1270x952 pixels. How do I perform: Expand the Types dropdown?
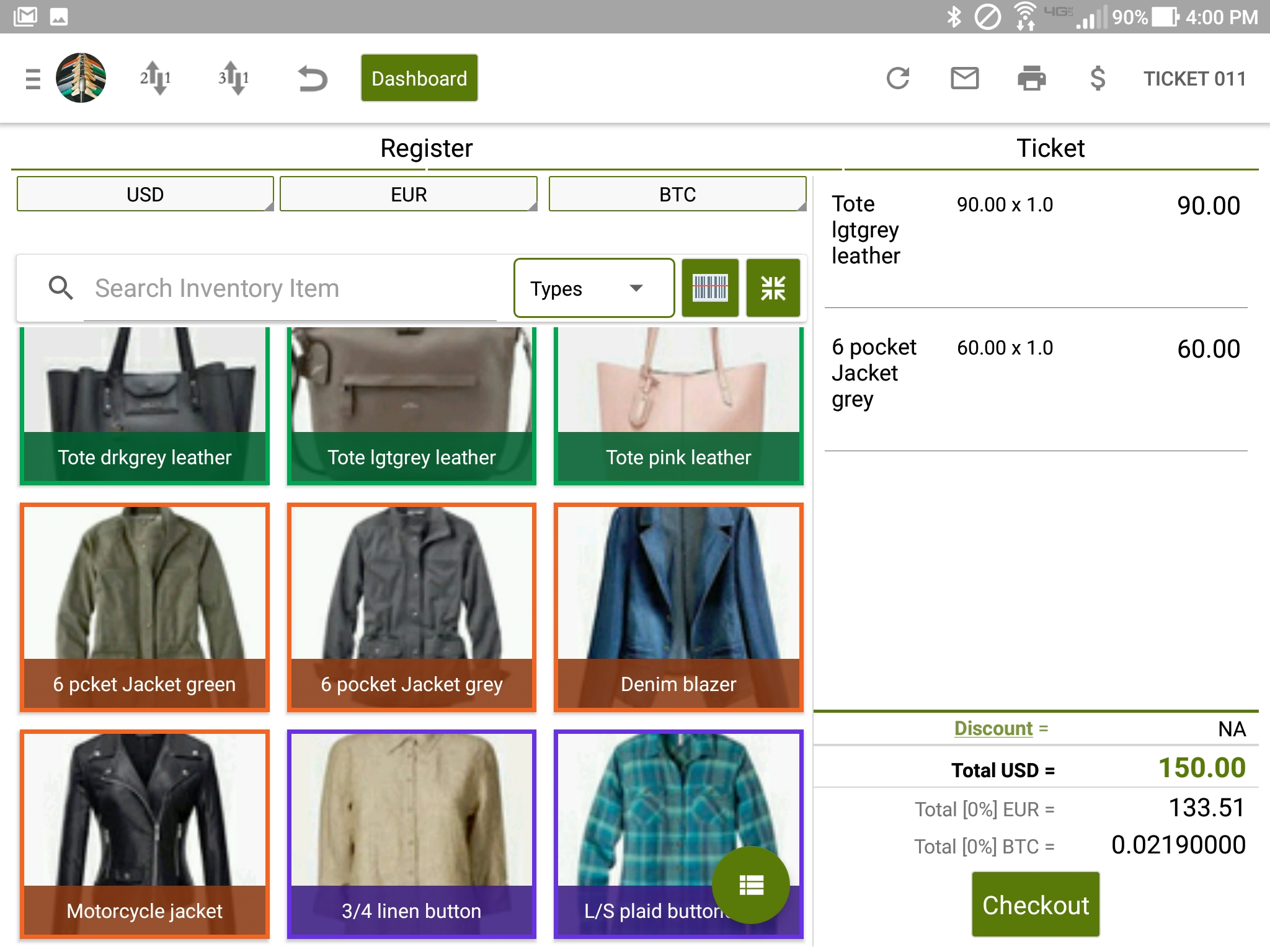coord(593,288)
